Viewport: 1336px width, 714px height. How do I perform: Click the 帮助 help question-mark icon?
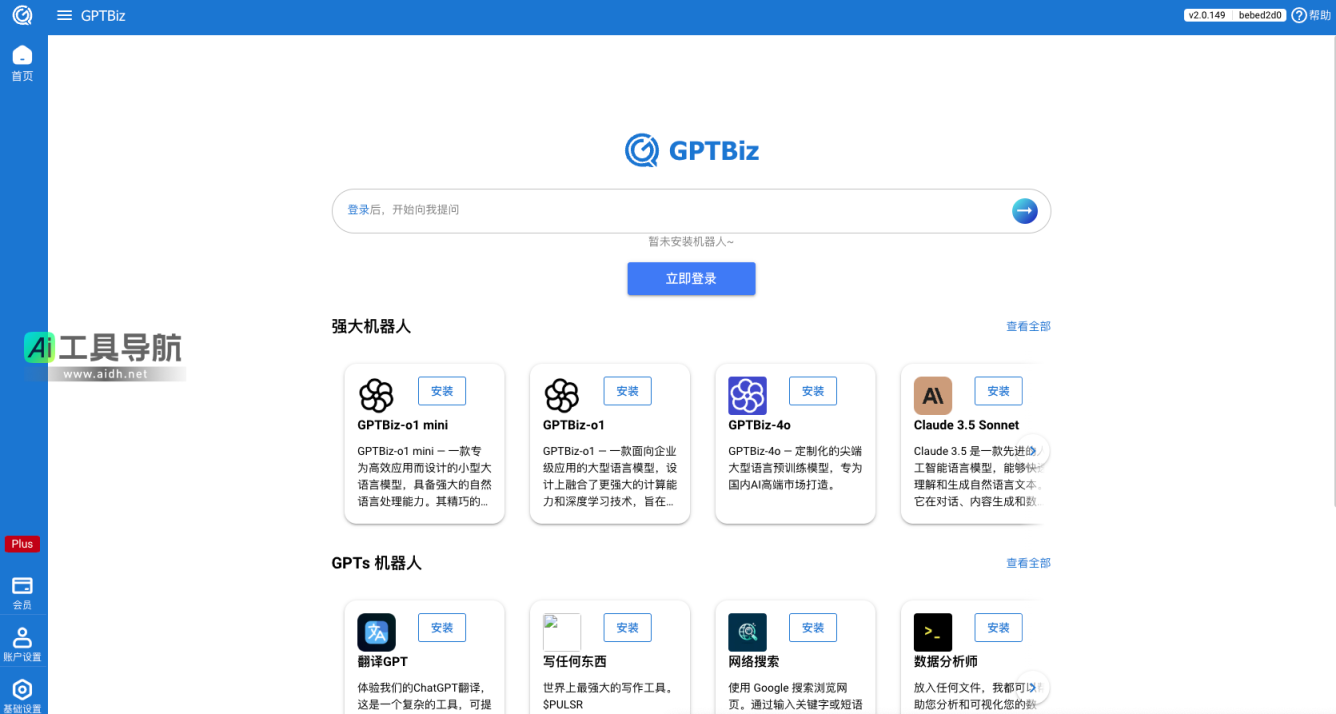coord(1299,15)
